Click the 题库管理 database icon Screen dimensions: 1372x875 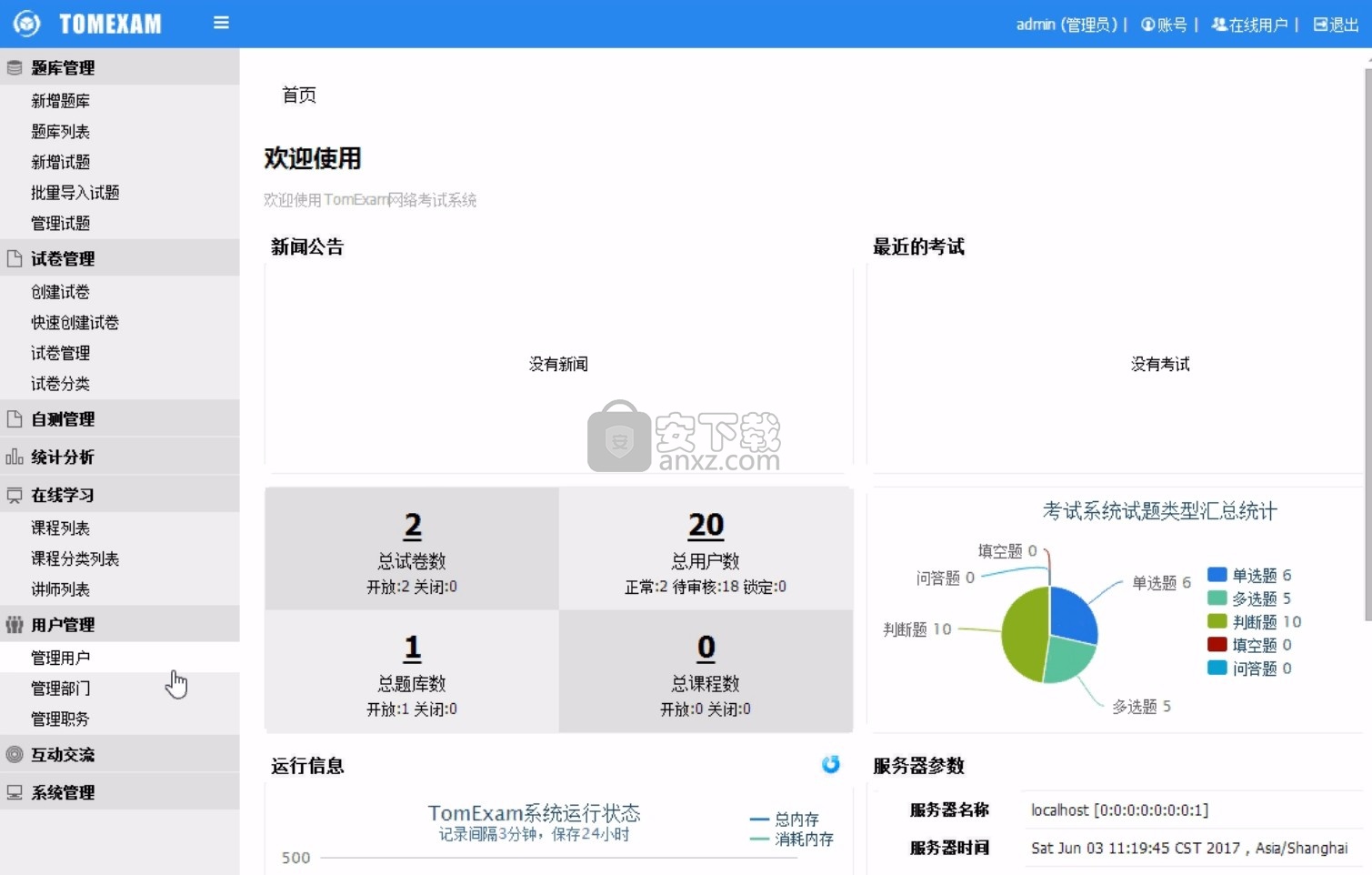pos(15,67)
